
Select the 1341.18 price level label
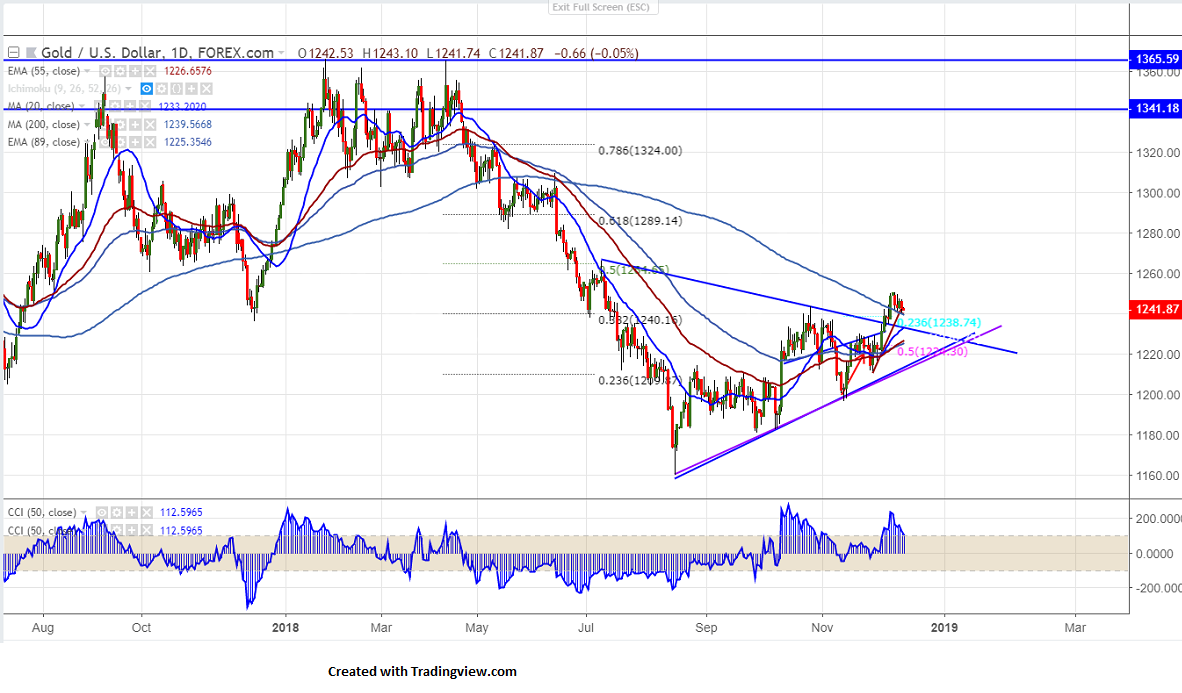(x=1154, y=108)
